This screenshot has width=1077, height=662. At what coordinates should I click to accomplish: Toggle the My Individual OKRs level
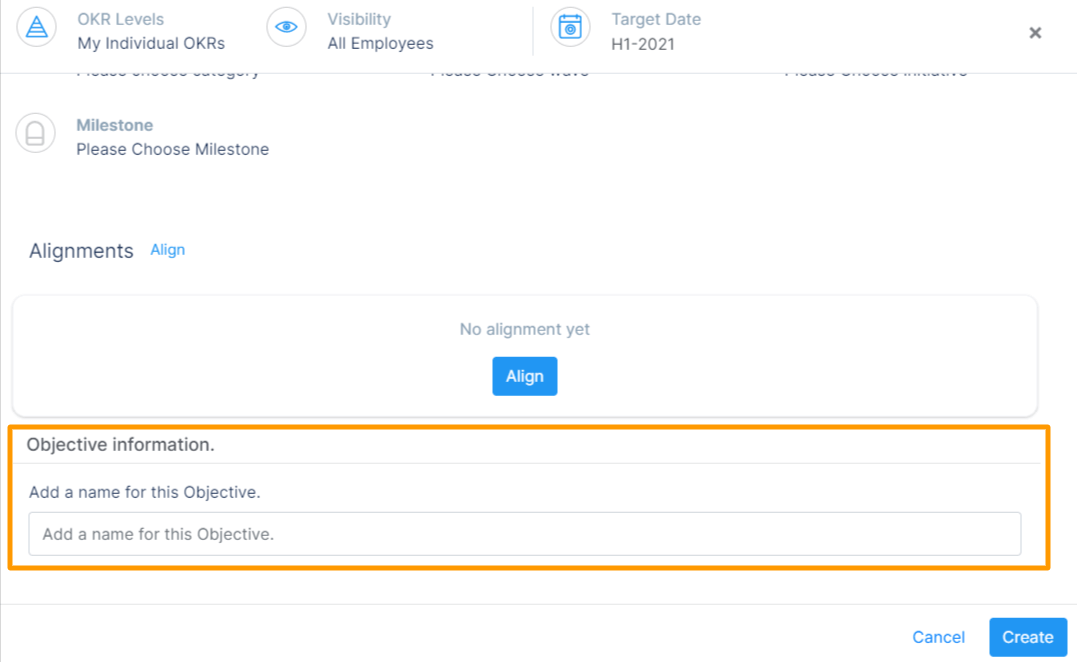151,43
